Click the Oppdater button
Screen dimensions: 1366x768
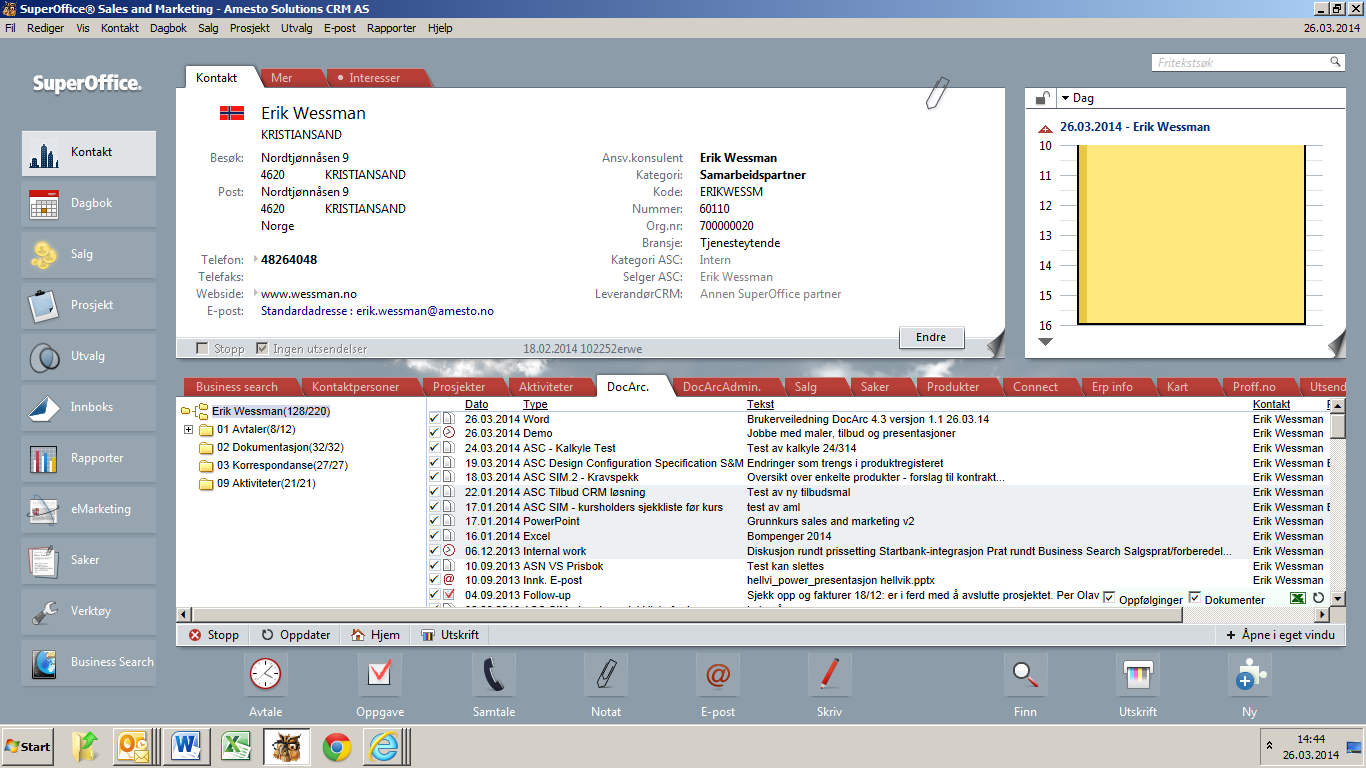(x=295, y=635)
